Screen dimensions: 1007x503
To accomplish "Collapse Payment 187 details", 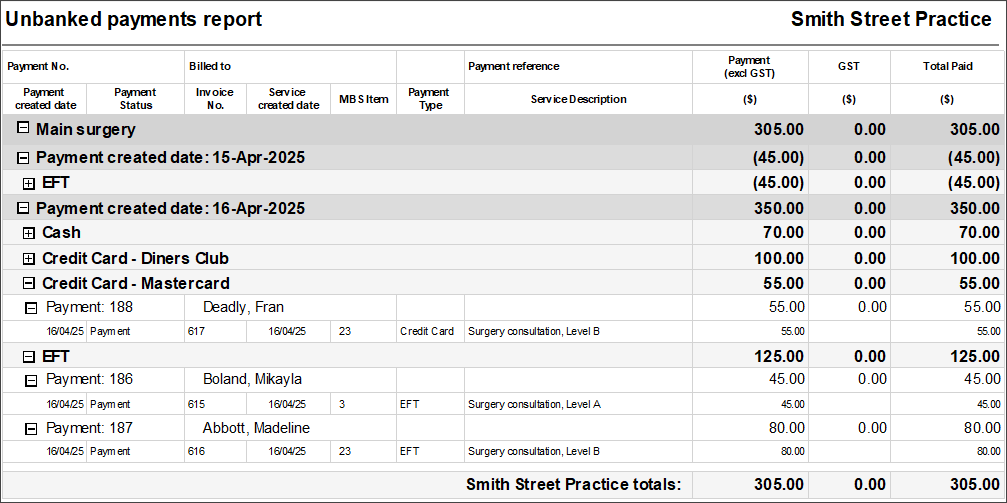I will (x=30, y=428).
